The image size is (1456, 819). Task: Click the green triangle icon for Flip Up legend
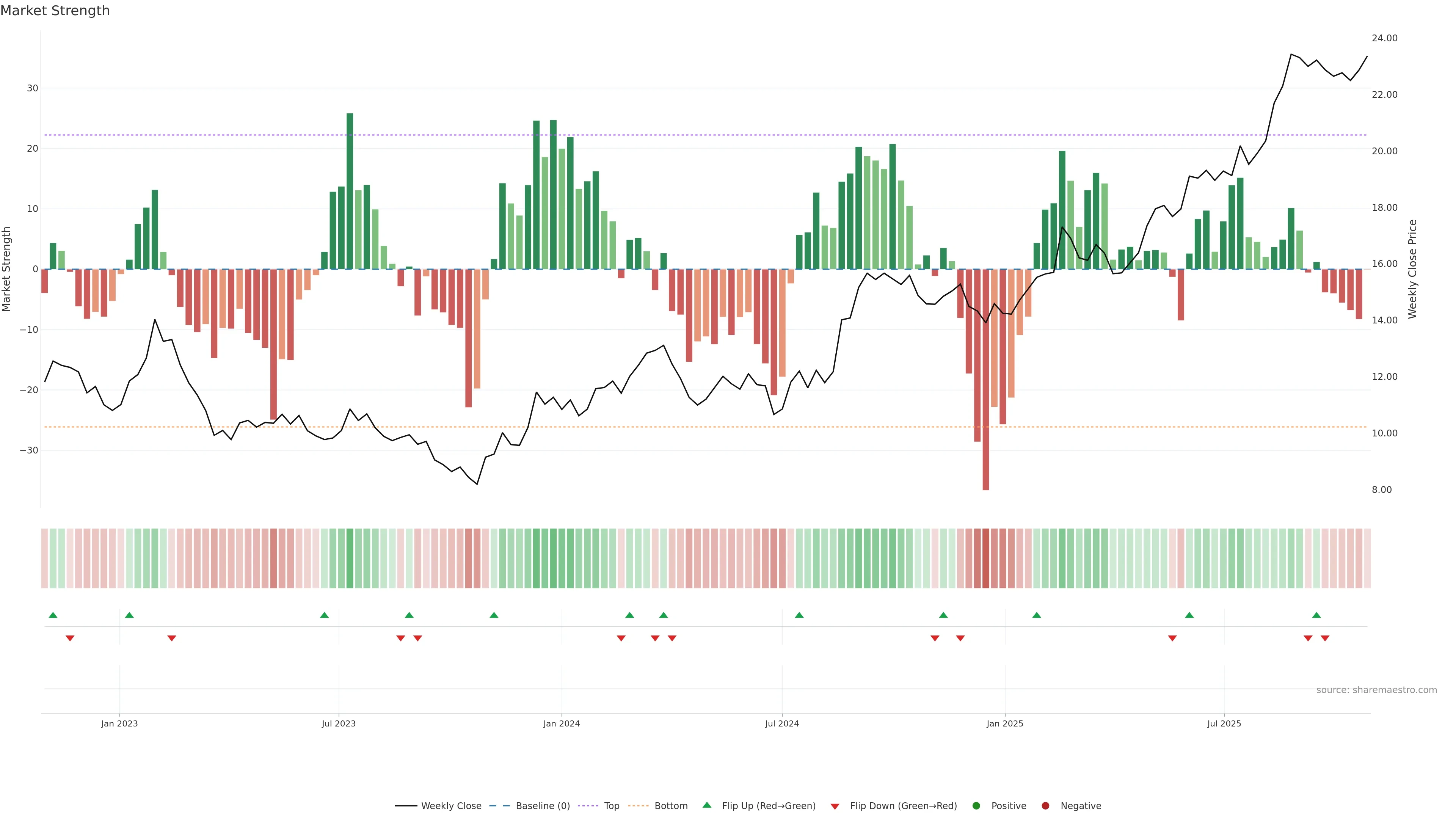tap(706, 805)
